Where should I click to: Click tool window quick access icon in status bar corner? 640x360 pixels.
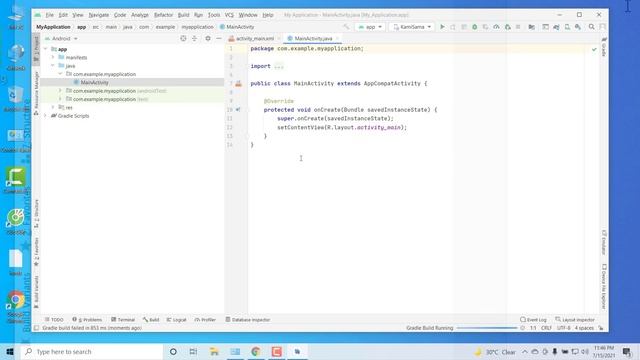pyautogui.click(x=36, y=328)
